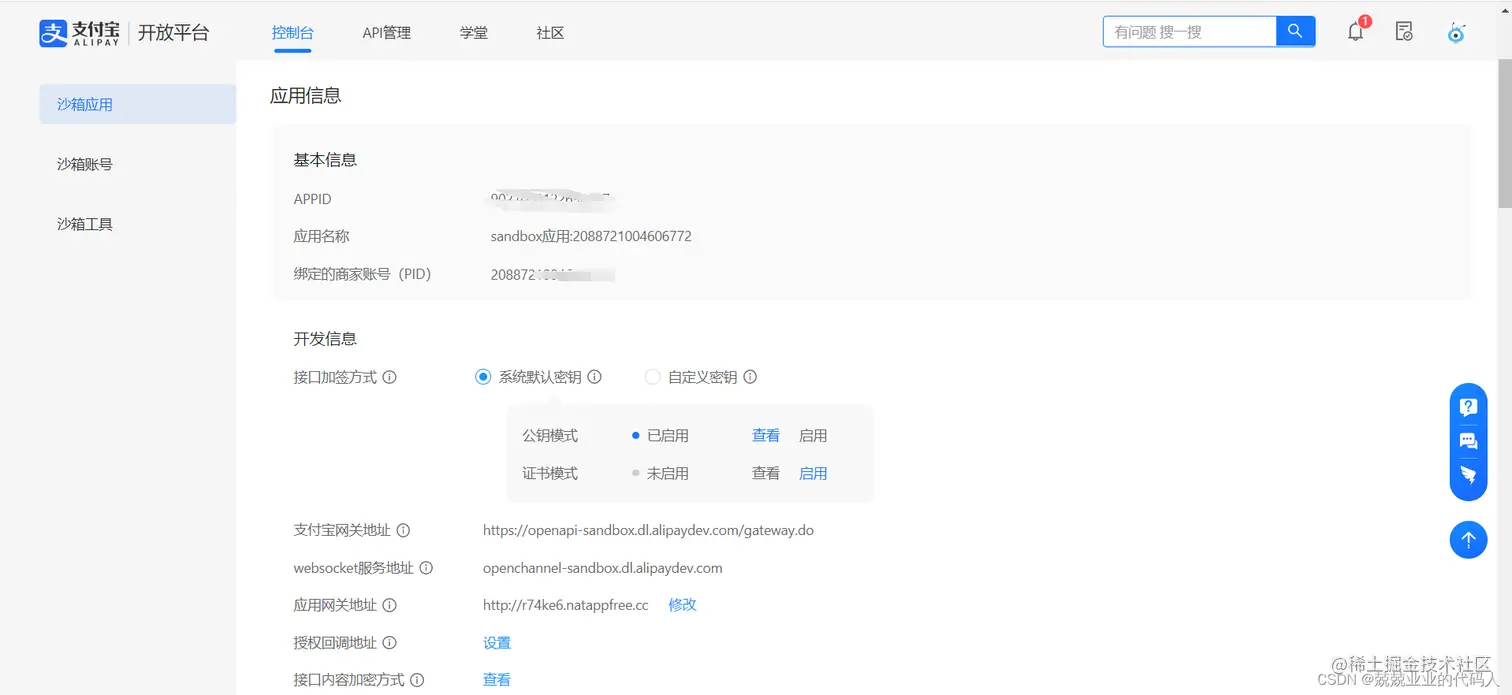Image resolution: width=1512 pixels, height=695 pixels.
Task: Click the 基本信息 section title
Action: 325,160
